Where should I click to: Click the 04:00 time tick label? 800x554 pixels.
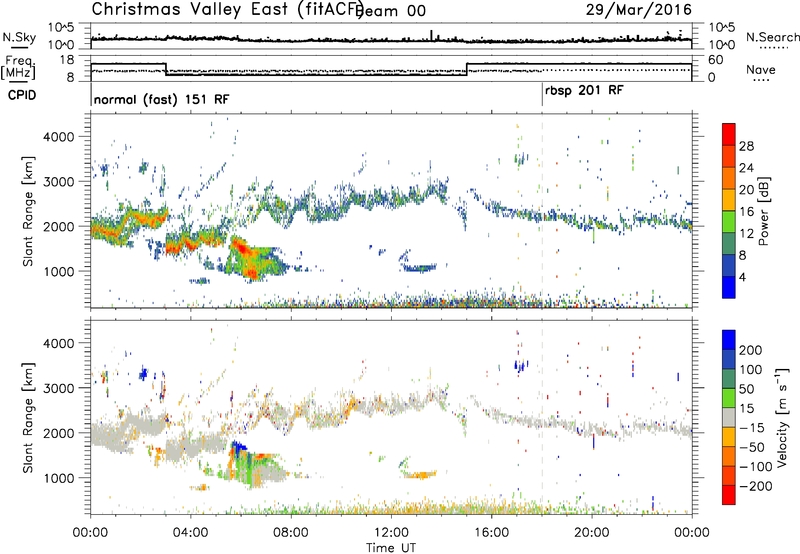click(x=191, y=533)
